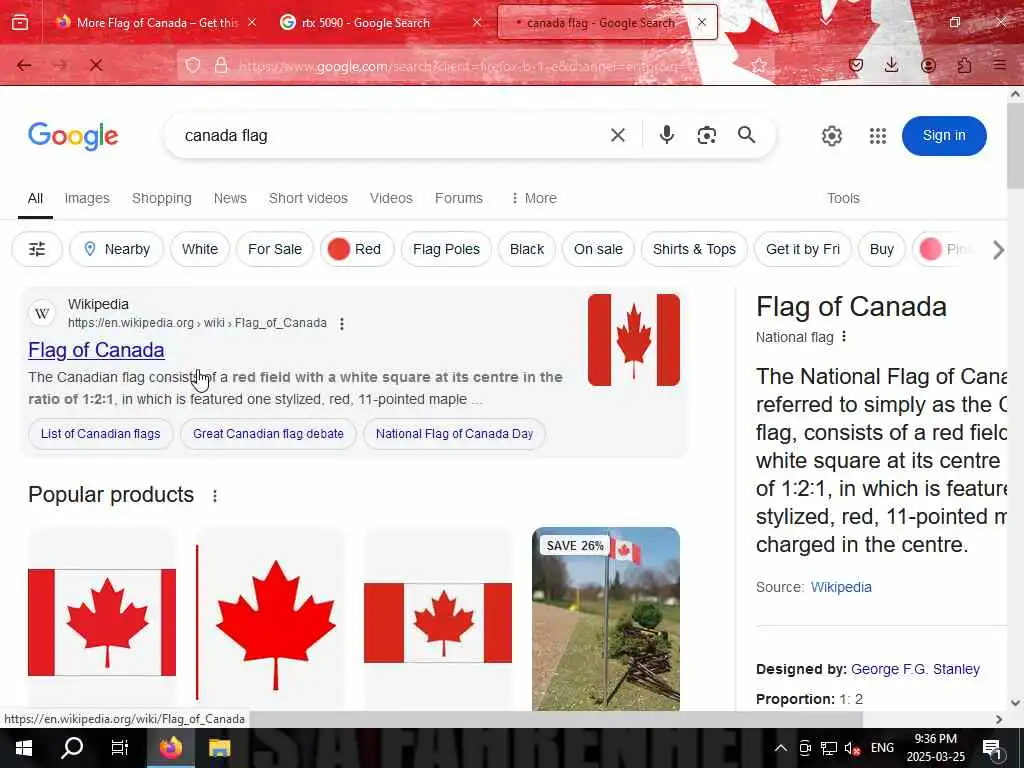Expand the More search categories menu
Viewport: 1024px width, 768px height.
coord(534,198)
